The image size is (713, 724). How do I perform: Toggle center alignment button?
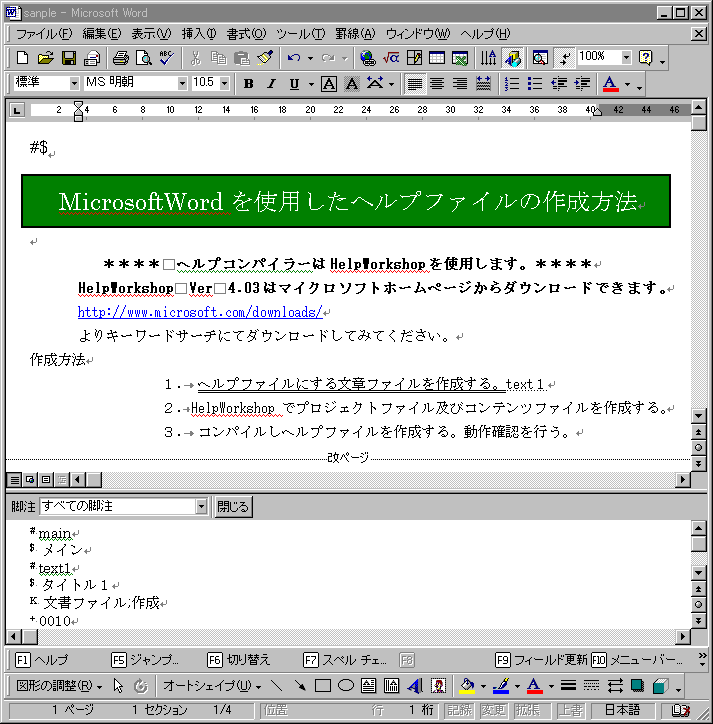tap(437, 84)
